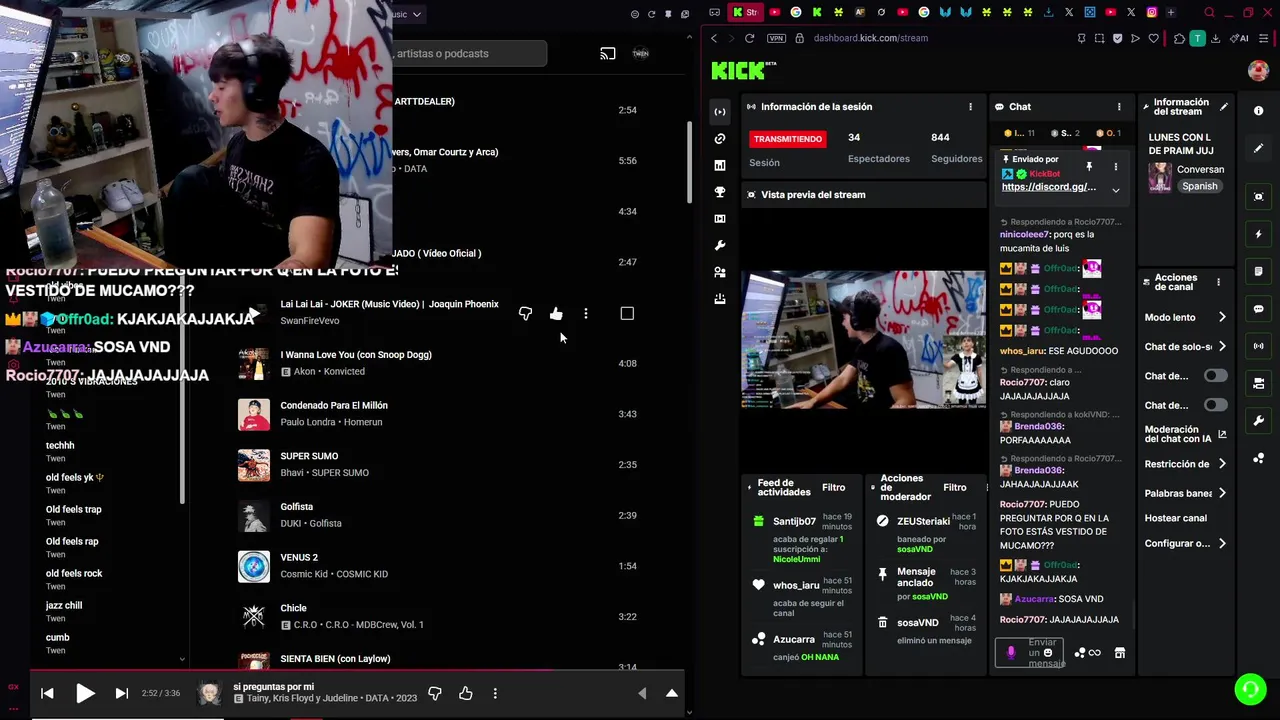Image resolution: width=1280 pixels, height=720 pixels.
Task: Open the trophy achievements icon in Kick sidebar
Action: (719, 192)
